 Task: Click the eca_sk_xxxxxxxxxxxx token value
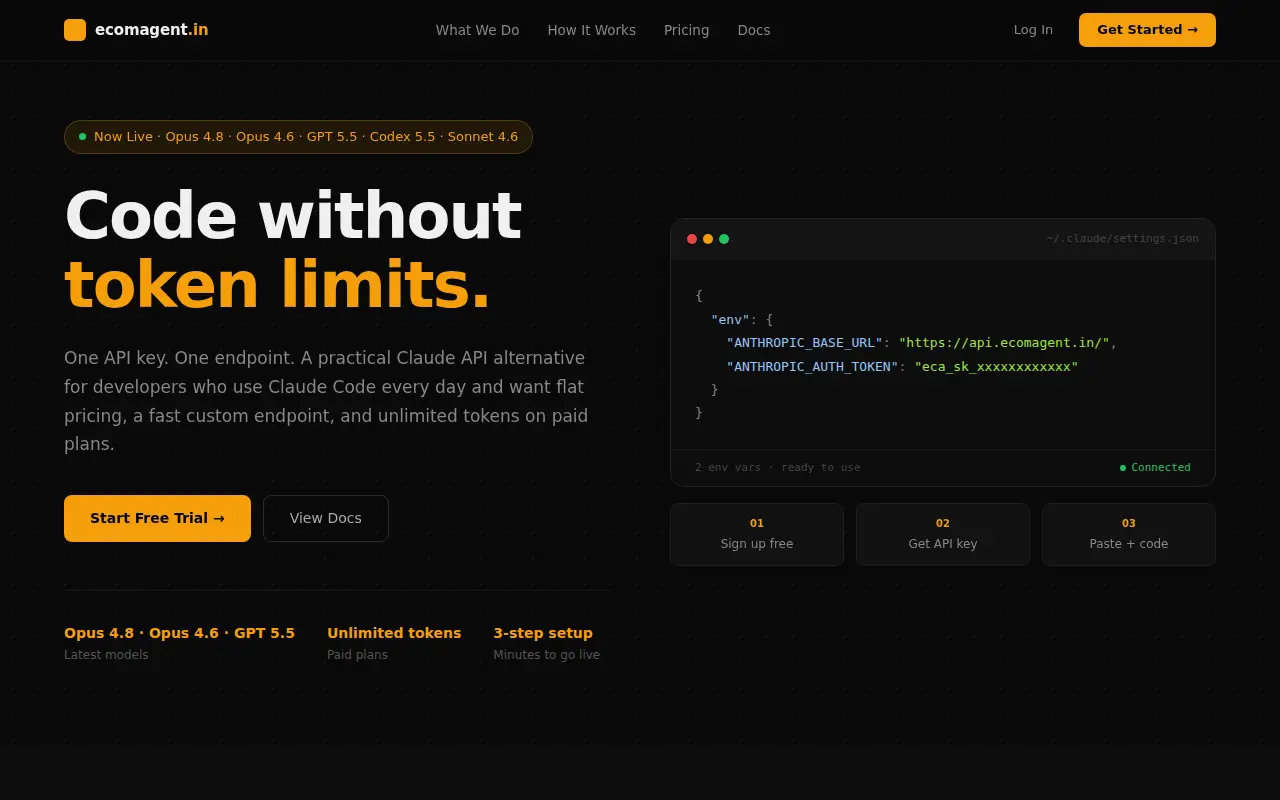coord(996,367)
